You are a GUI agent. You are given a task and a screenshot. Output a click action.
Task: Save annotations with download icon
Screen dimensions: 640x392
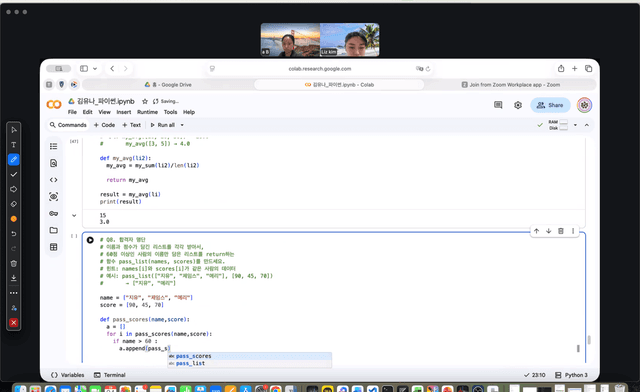[x=13, y=278]
